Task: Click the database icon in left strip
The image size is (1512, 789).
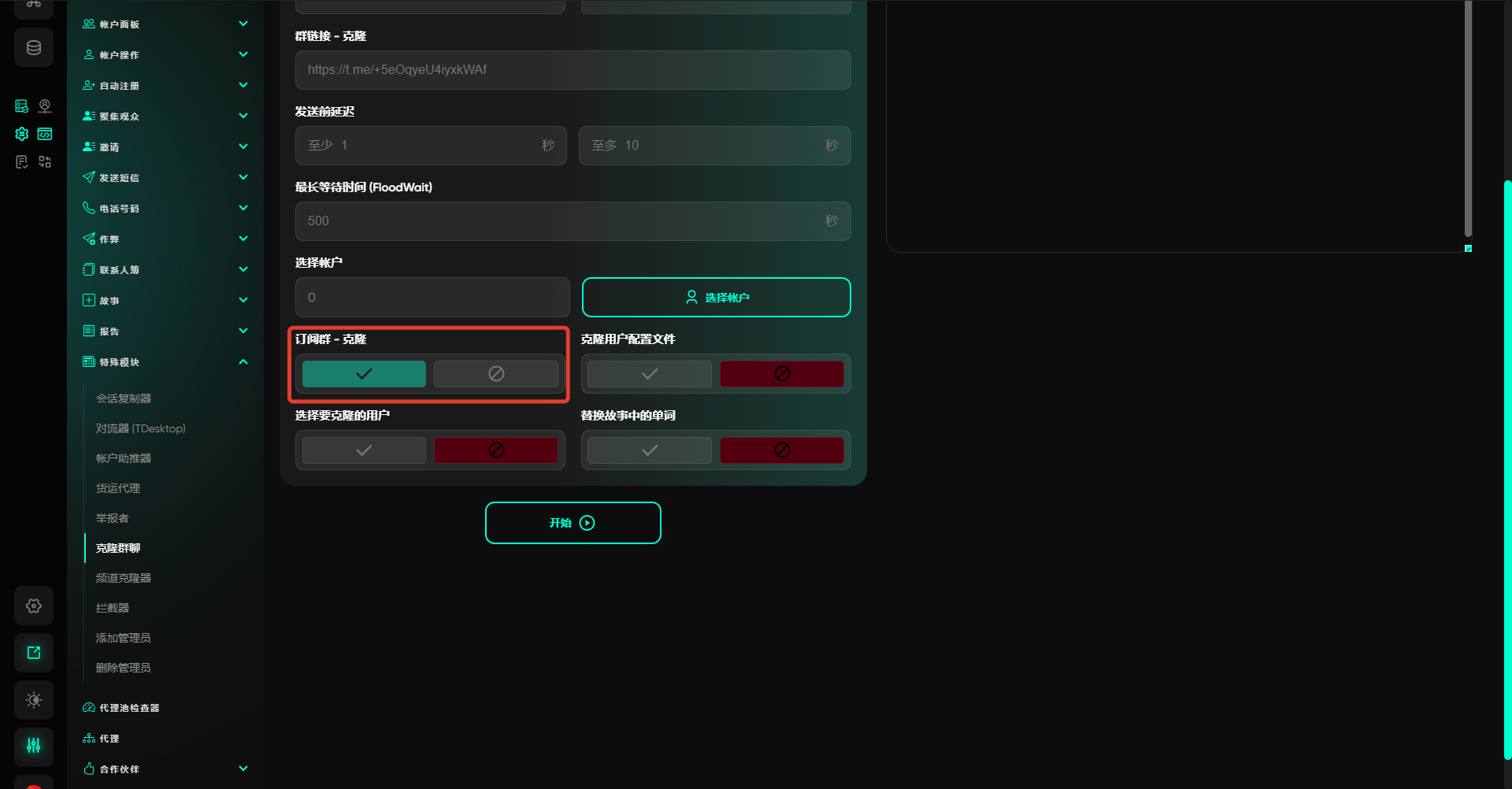Action: pos(34,48)
